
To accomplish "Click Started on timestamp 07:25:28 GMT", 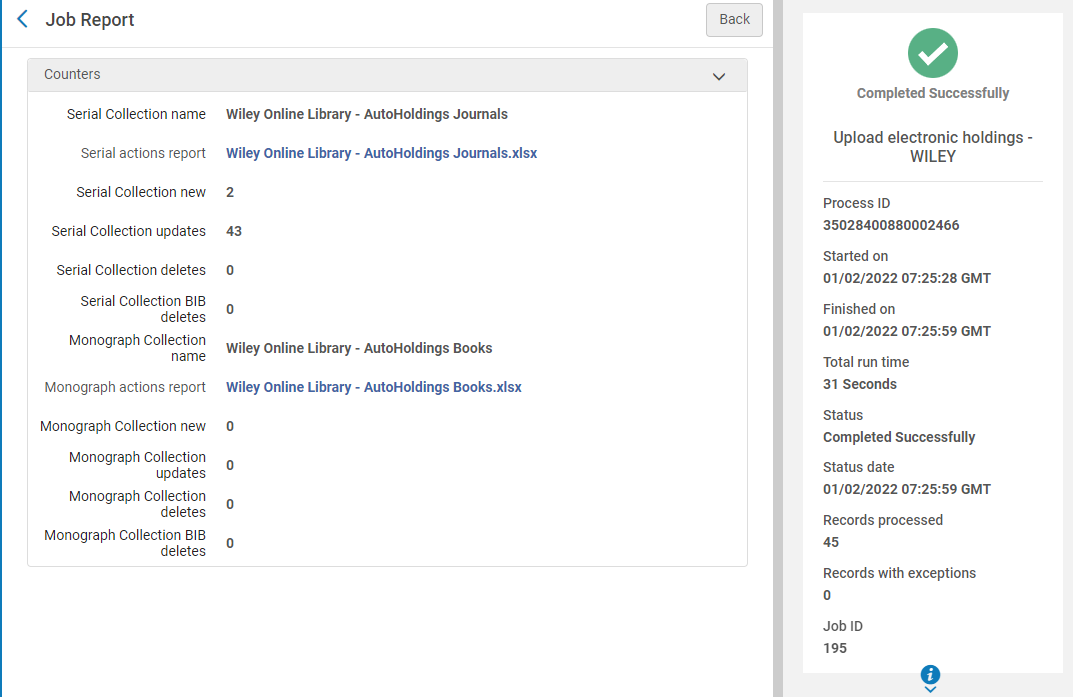I will (907, 278).
